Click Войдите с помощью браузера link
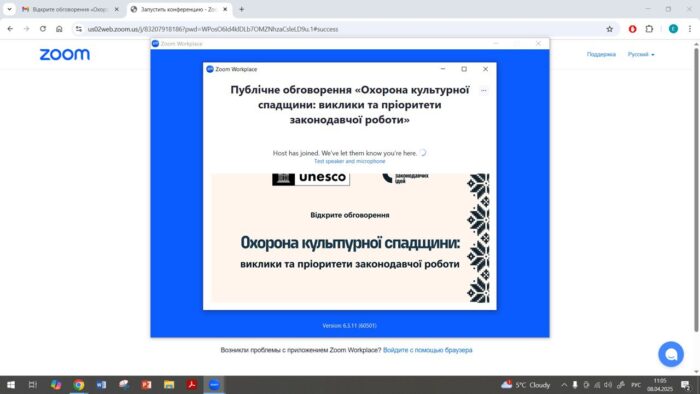Viewport: 700px width, 394px height. click(x=427, y=350)
